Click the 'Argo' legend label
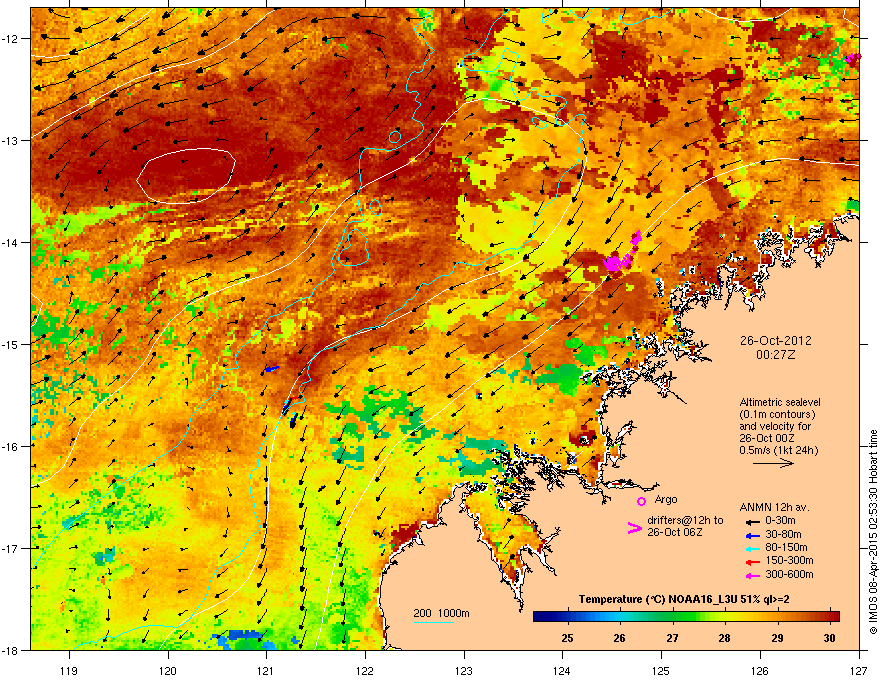 (666, 499)
